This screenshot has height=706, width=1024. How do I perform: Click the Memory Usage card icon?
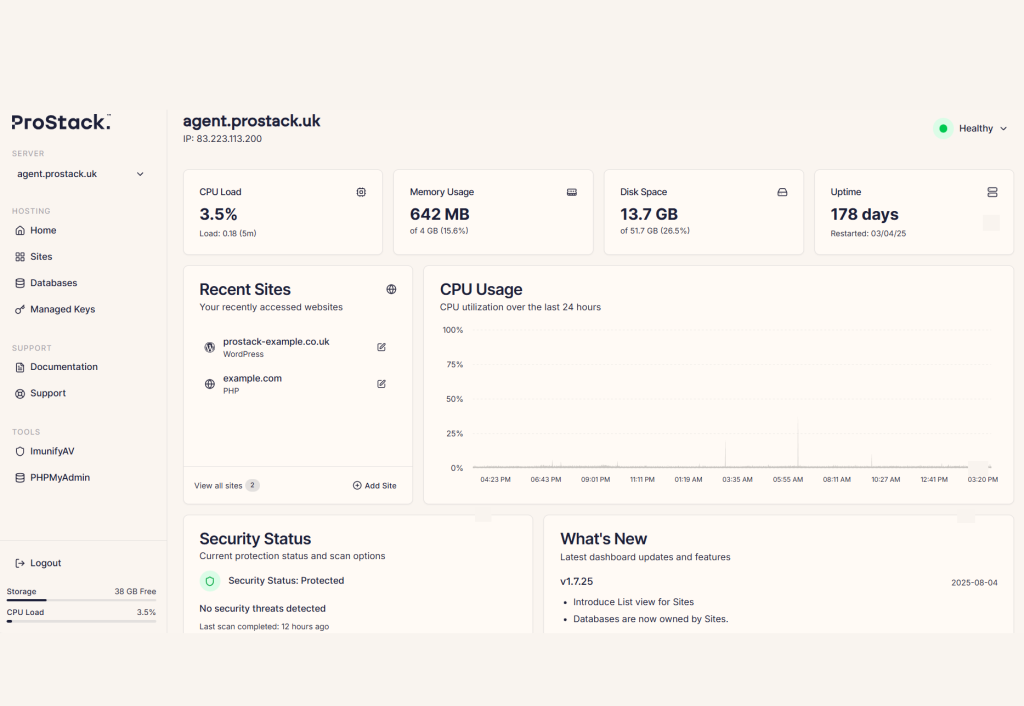pos(572,192)
